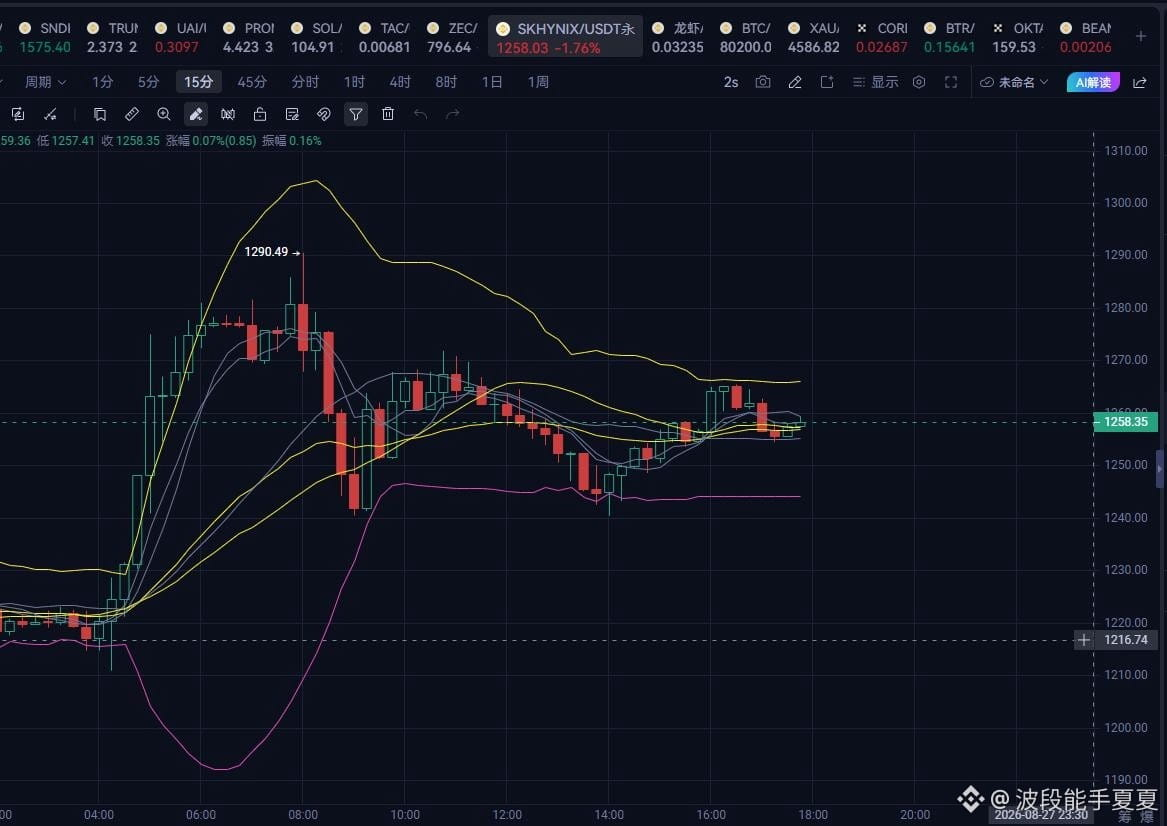Click the undo arrow icon
This screenshot has height=826, width=1167.
pos(421,114)
